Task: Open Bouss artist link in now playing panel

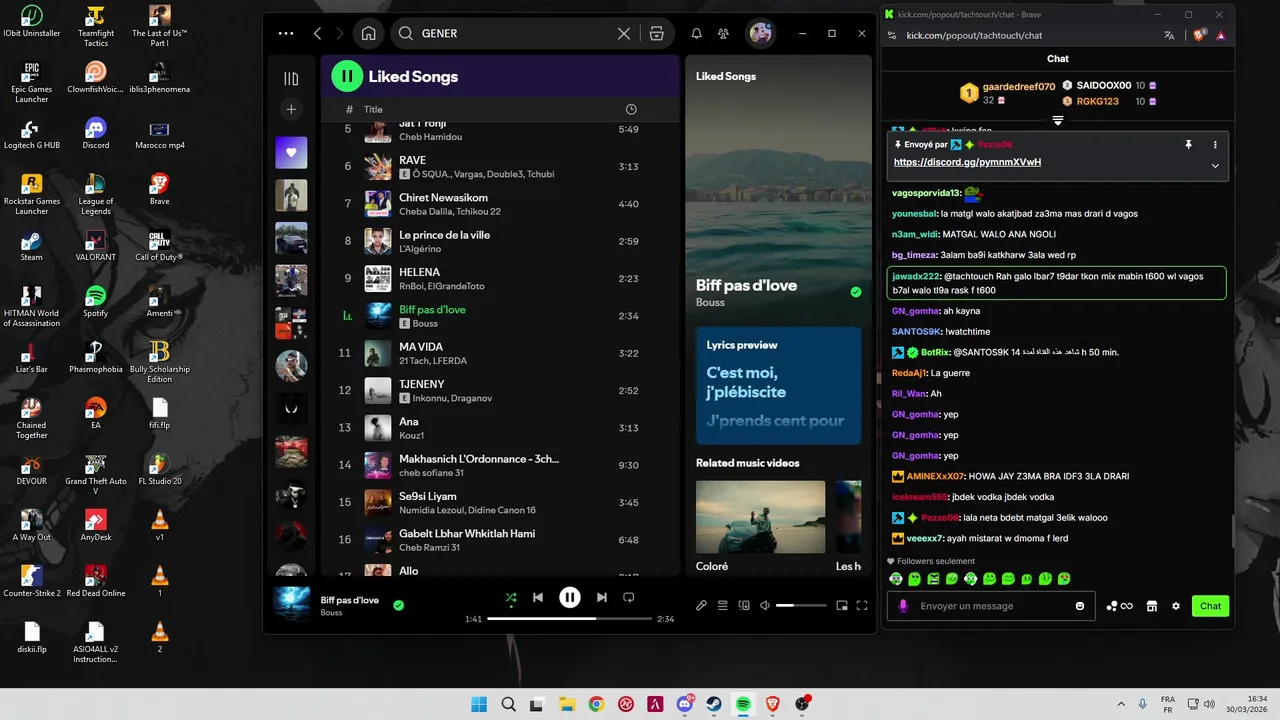Action: click(708, 302)
